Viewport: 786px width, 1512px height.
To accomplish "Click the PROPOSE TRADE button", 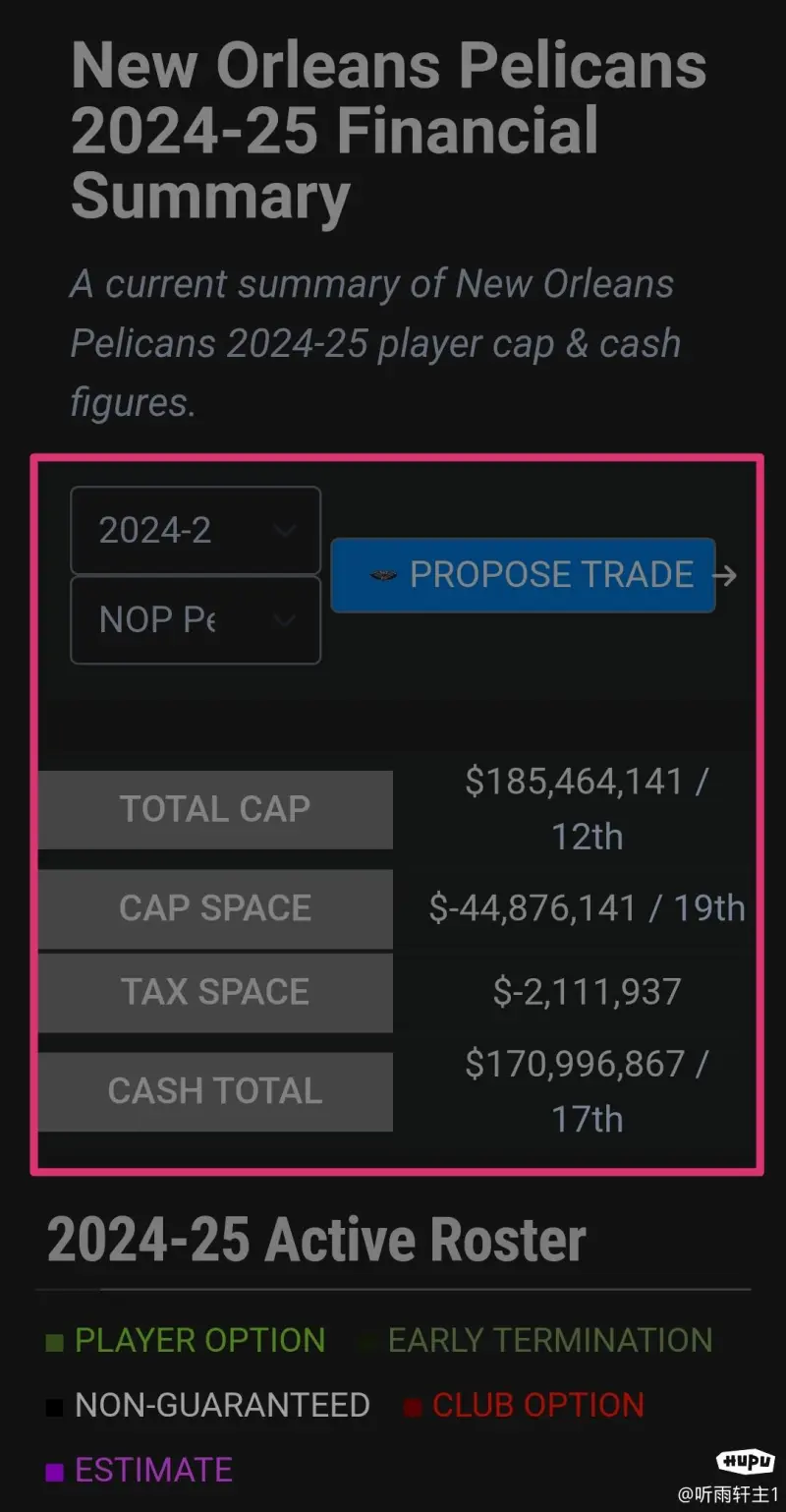I will pos(523,575).
